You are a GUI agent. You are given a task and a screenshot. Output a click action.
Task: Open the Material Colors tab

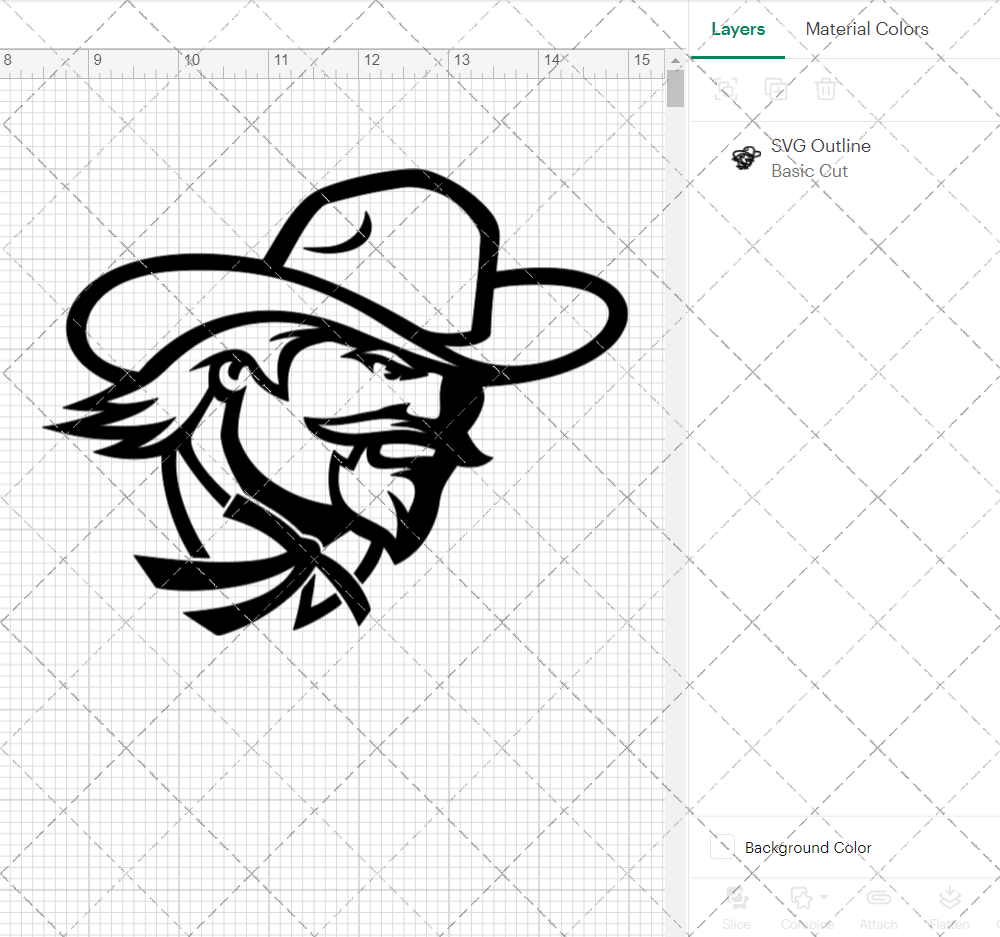click(x=867, y=29)
